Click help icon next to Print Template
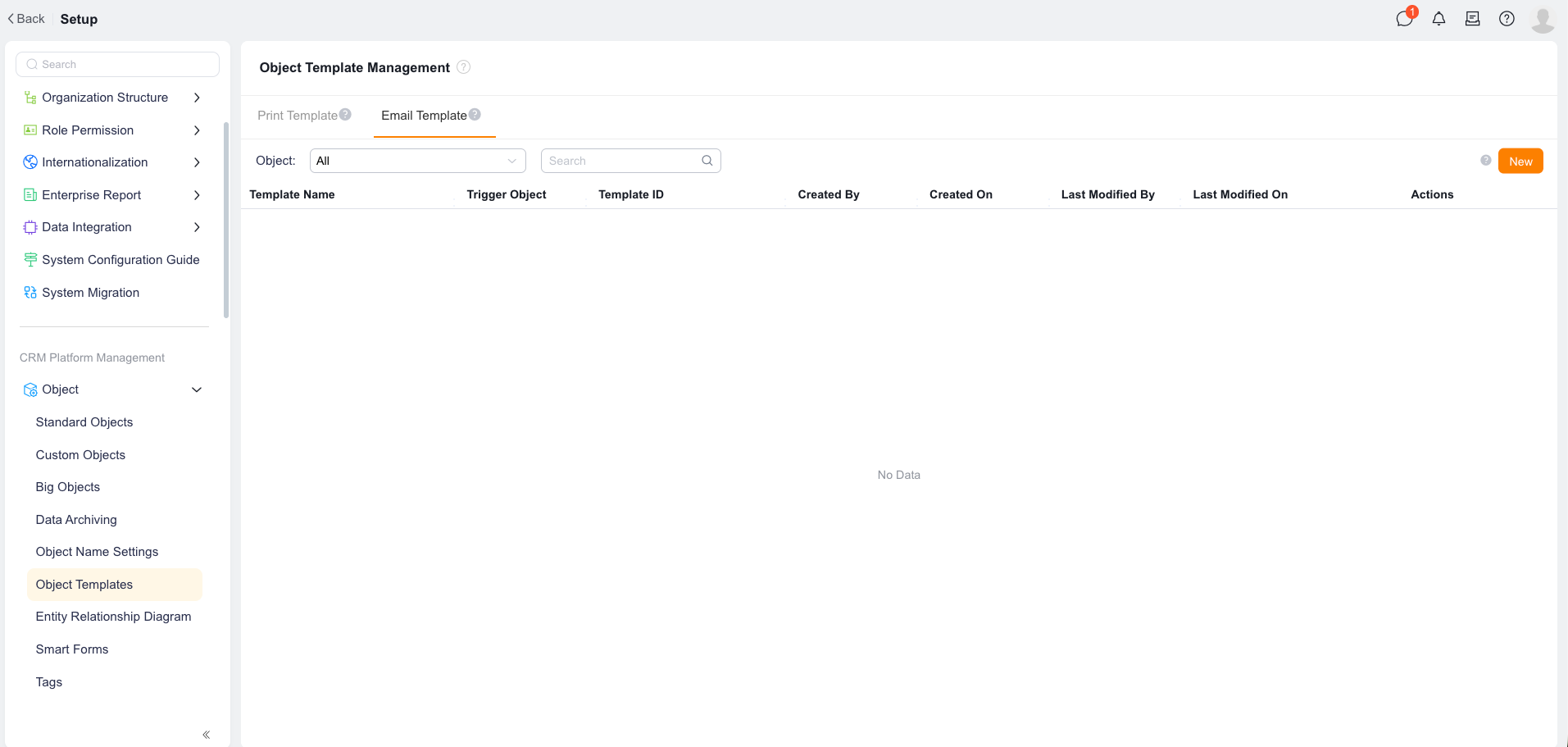Screen dimensions: 1568x747 (345, 115)
